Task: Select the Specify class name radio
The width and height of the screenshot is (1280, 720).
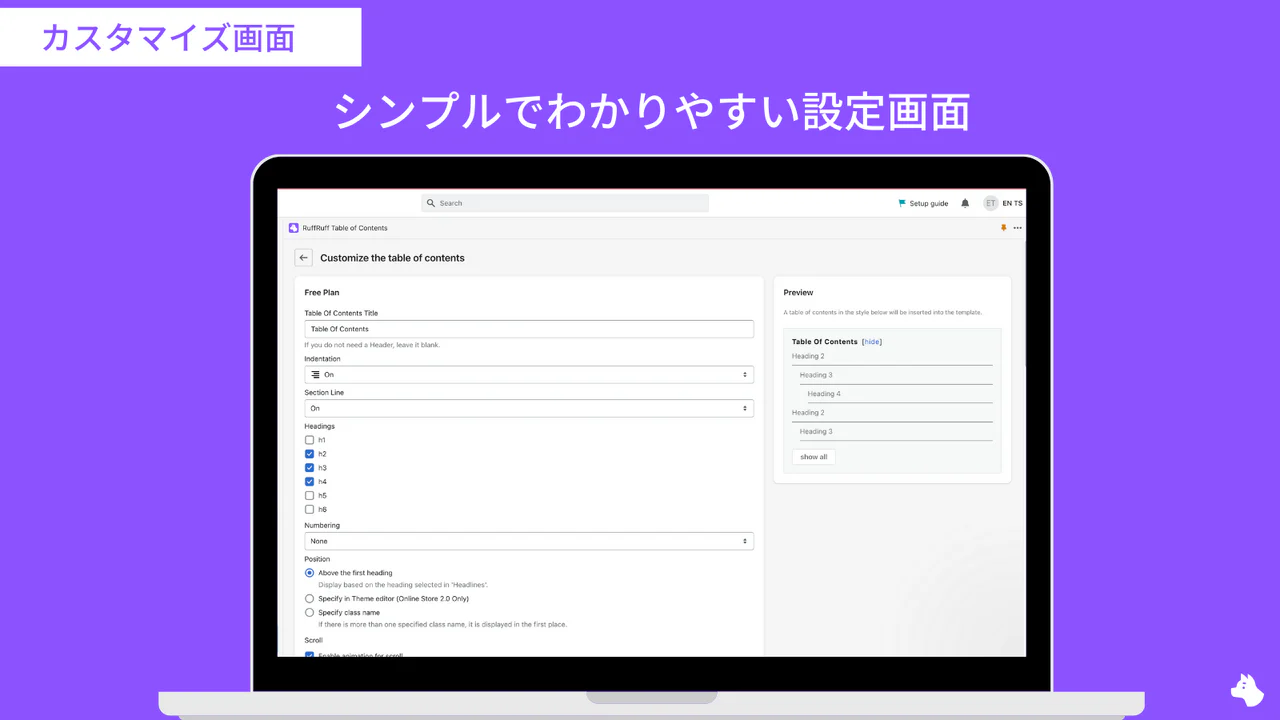Action: coord(310,612)
